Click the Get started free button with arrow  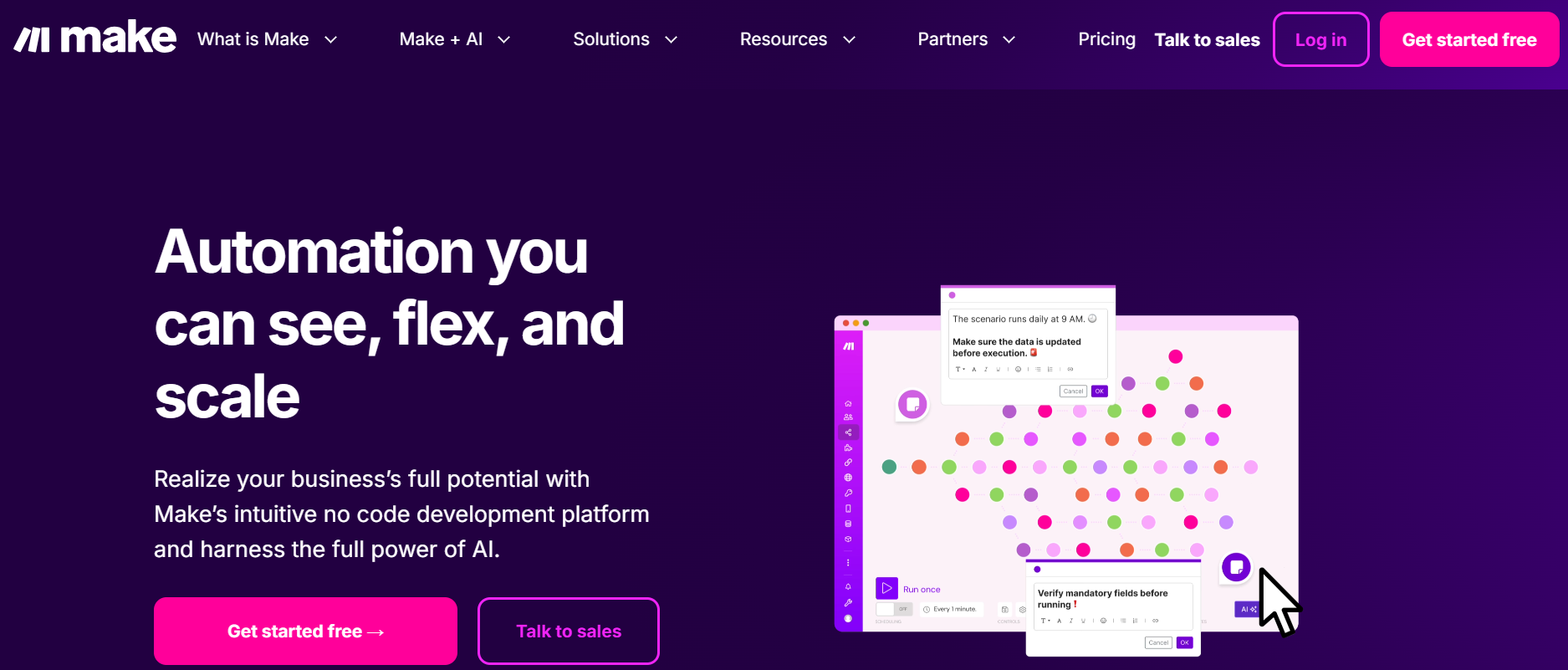(305, 632)
